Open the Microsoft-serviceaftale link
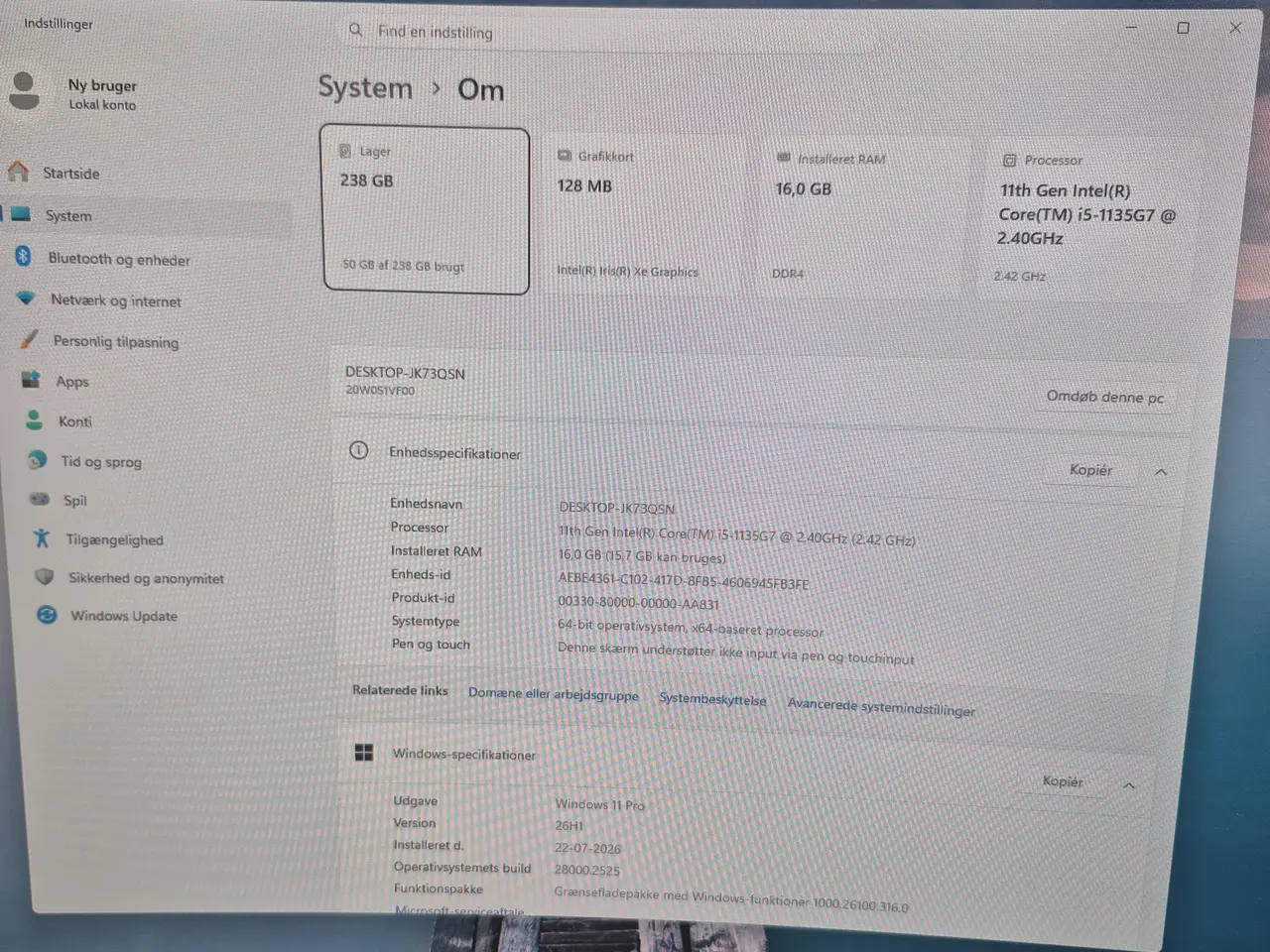The image size is (1270, 952). click(x=458, y=911)
